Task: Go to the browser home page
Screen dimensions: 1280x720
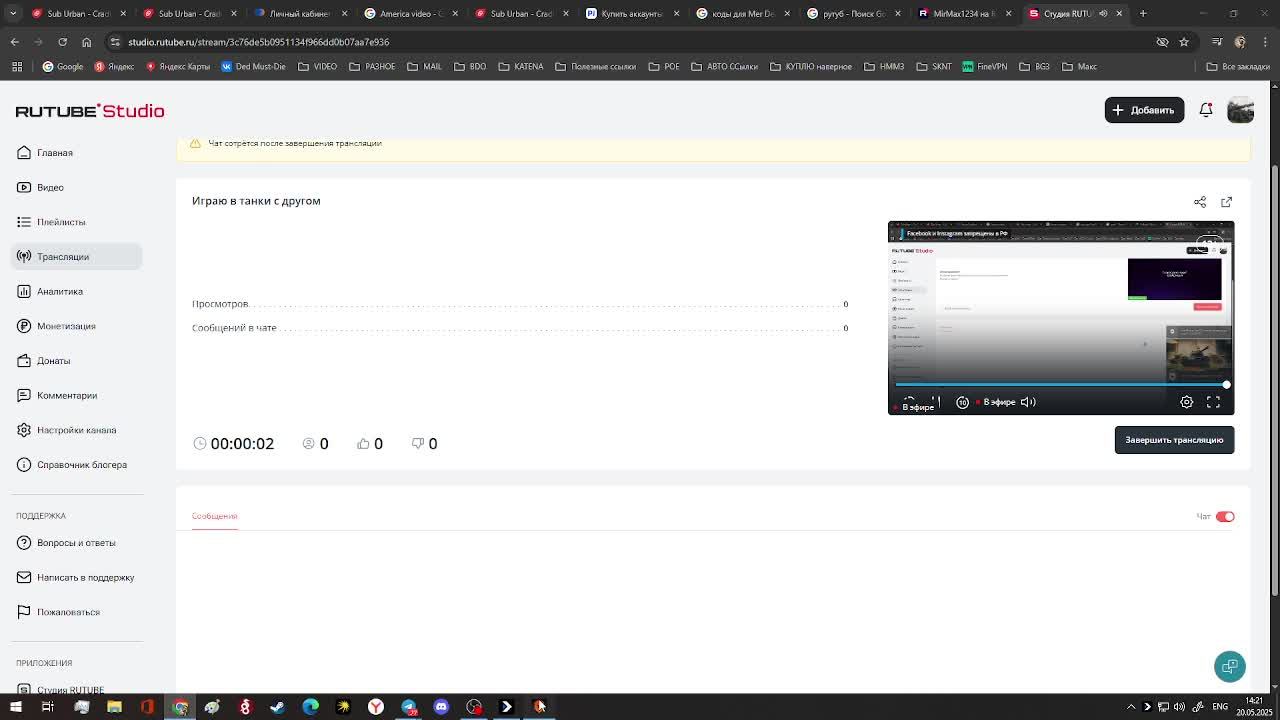Action: pos(86,42)
